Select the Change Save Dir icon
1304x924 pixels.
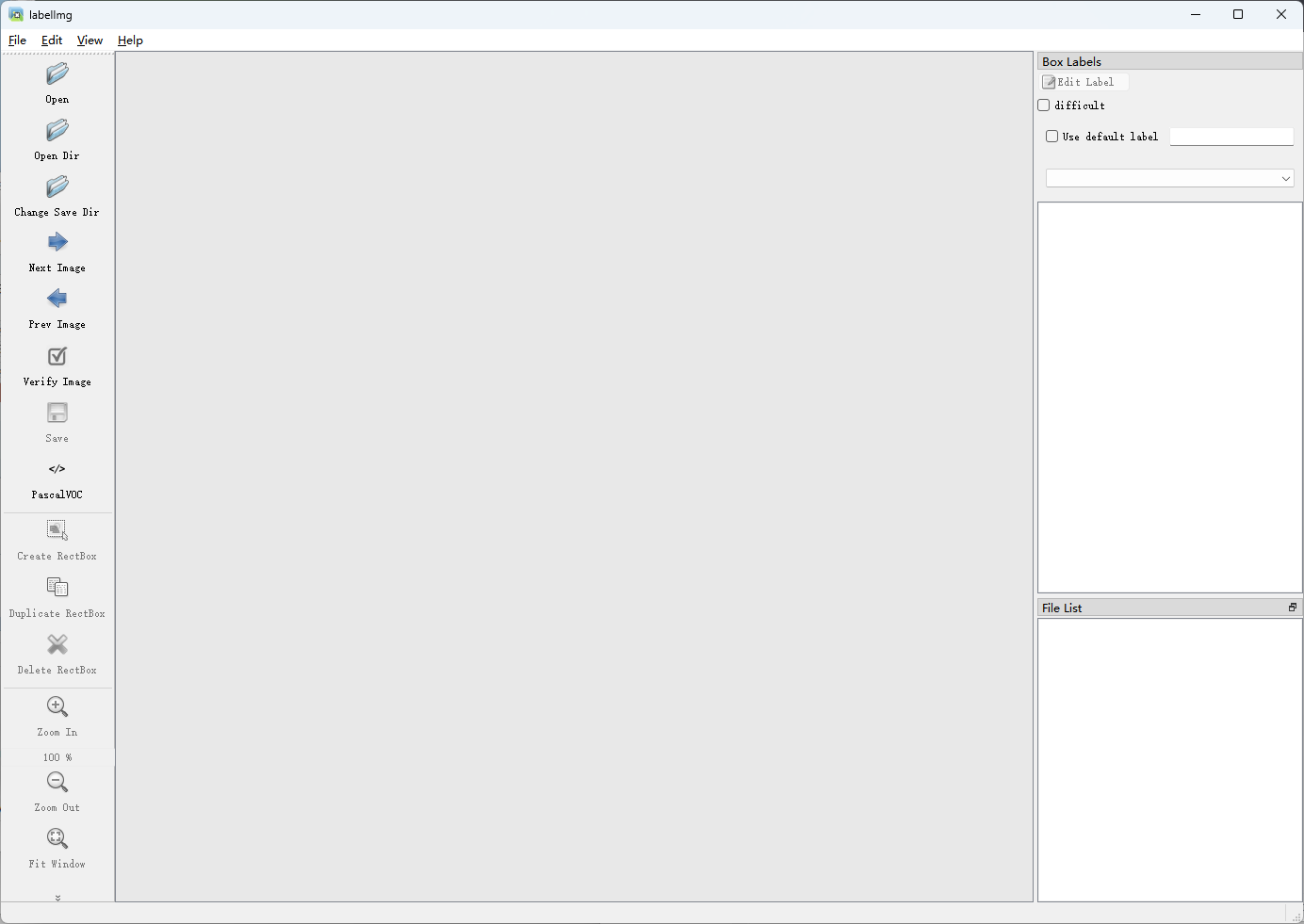click(57, 186)
